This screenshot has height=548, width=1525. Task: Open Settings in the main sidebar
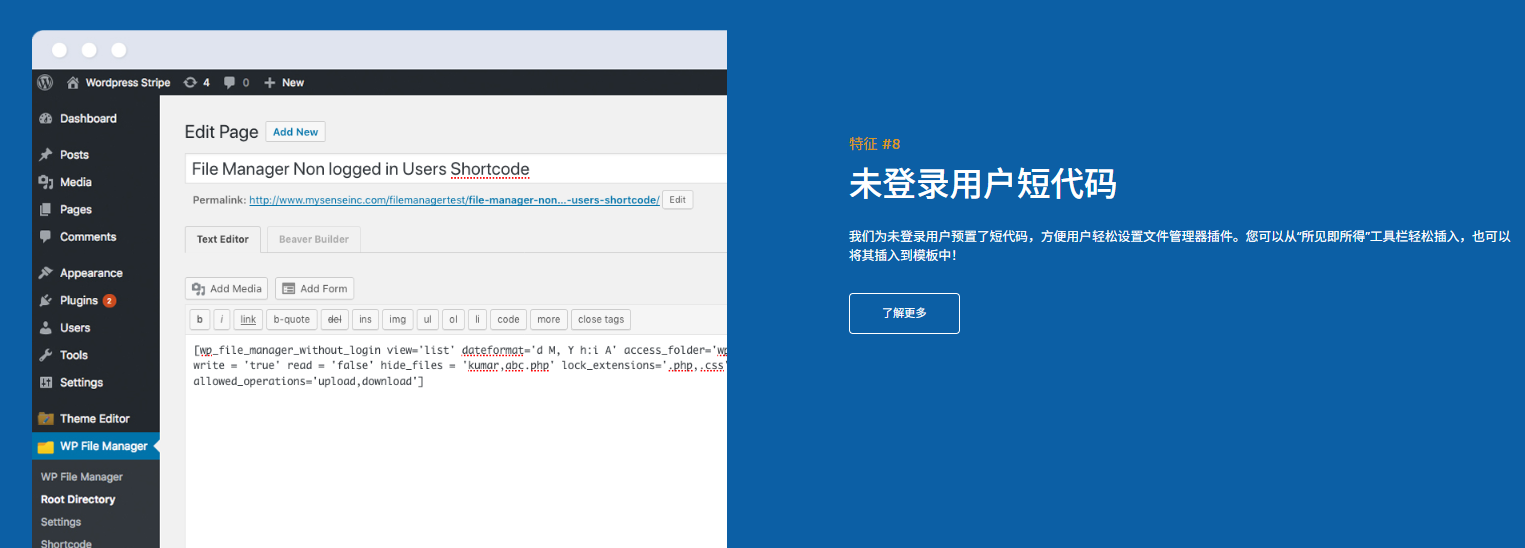pos(81,382)
